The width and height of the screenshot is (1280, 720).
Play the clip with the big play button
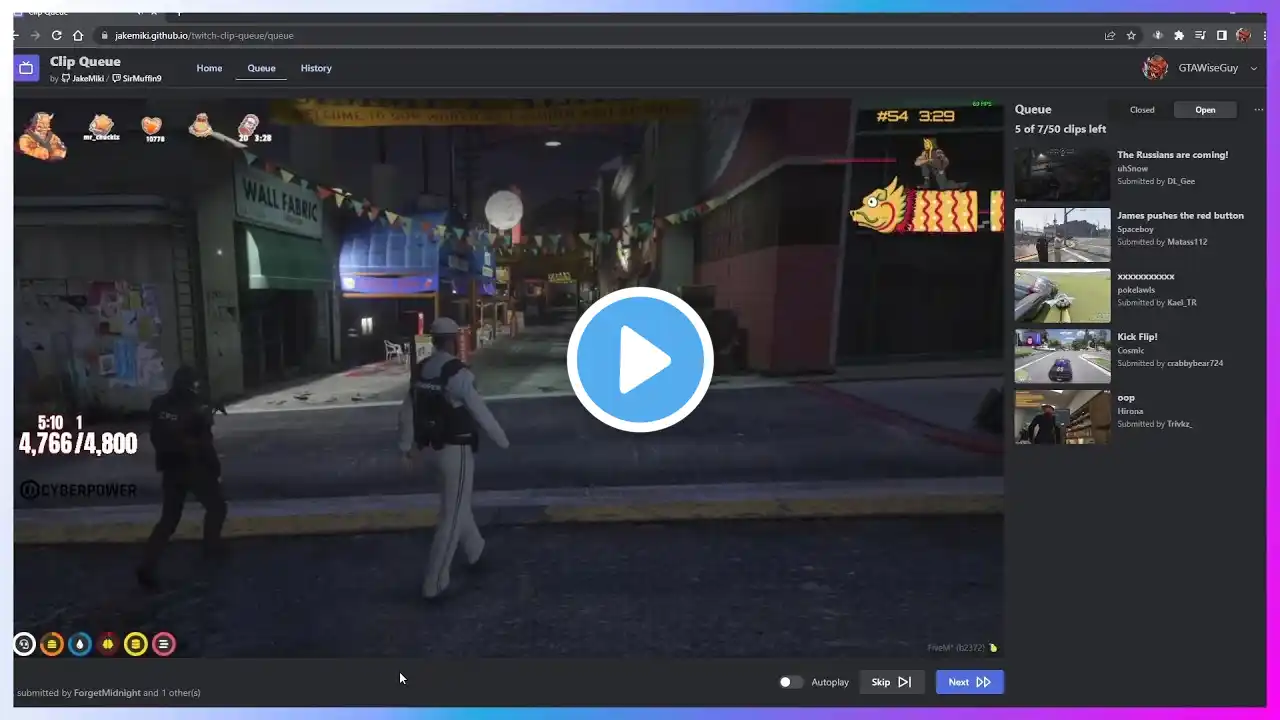[640, 360]
